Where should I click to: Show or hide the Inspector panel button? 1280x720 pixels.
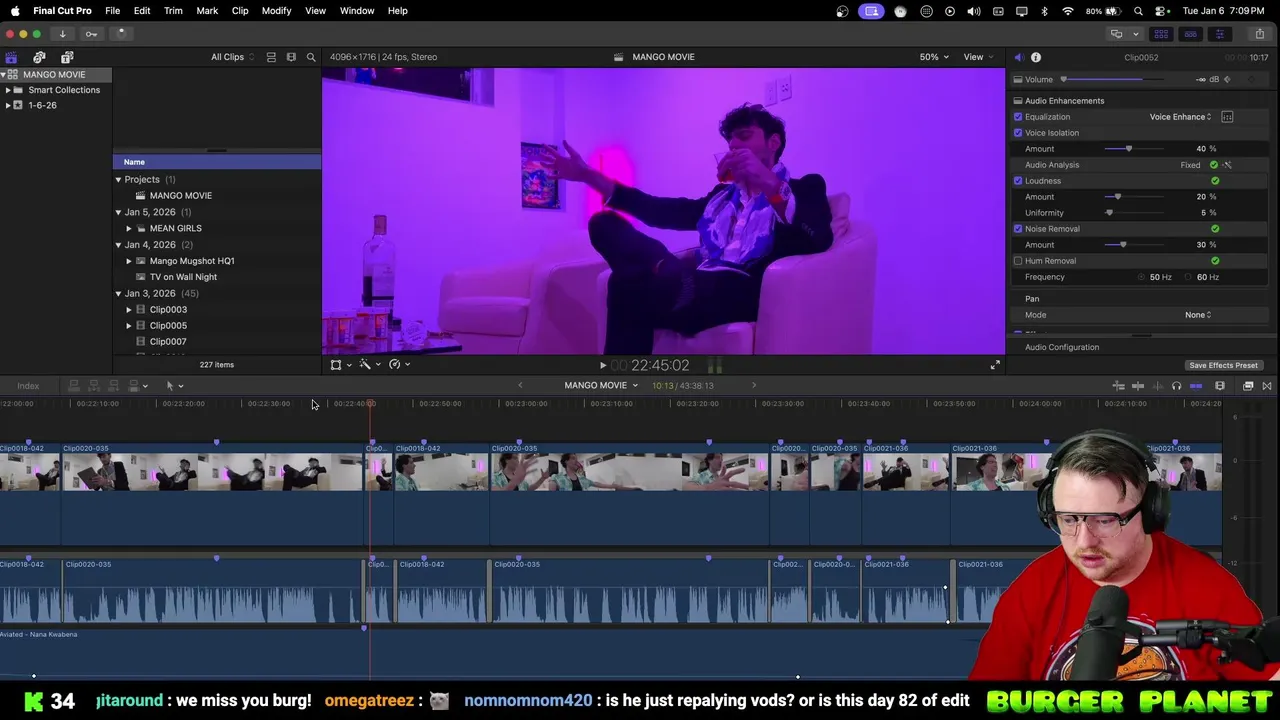(1219, 34)
